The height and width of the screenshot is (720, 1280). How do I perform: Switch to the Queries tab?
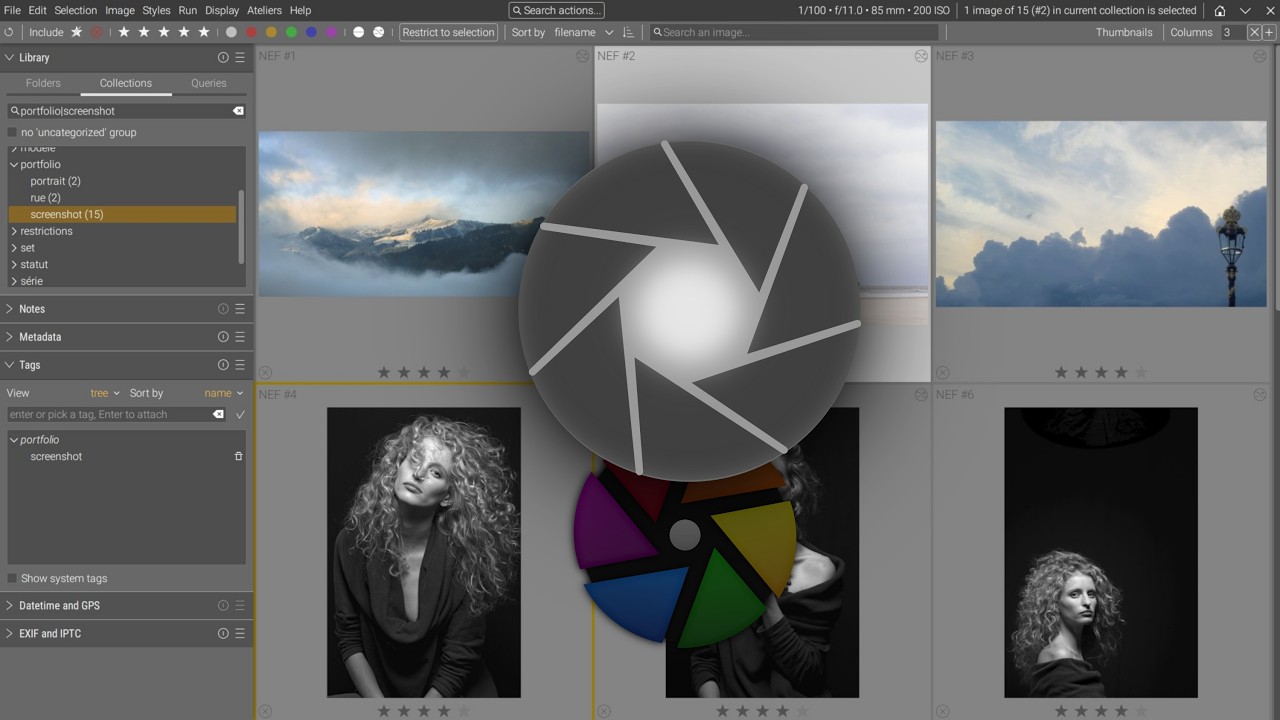click(x=209, y=83)
